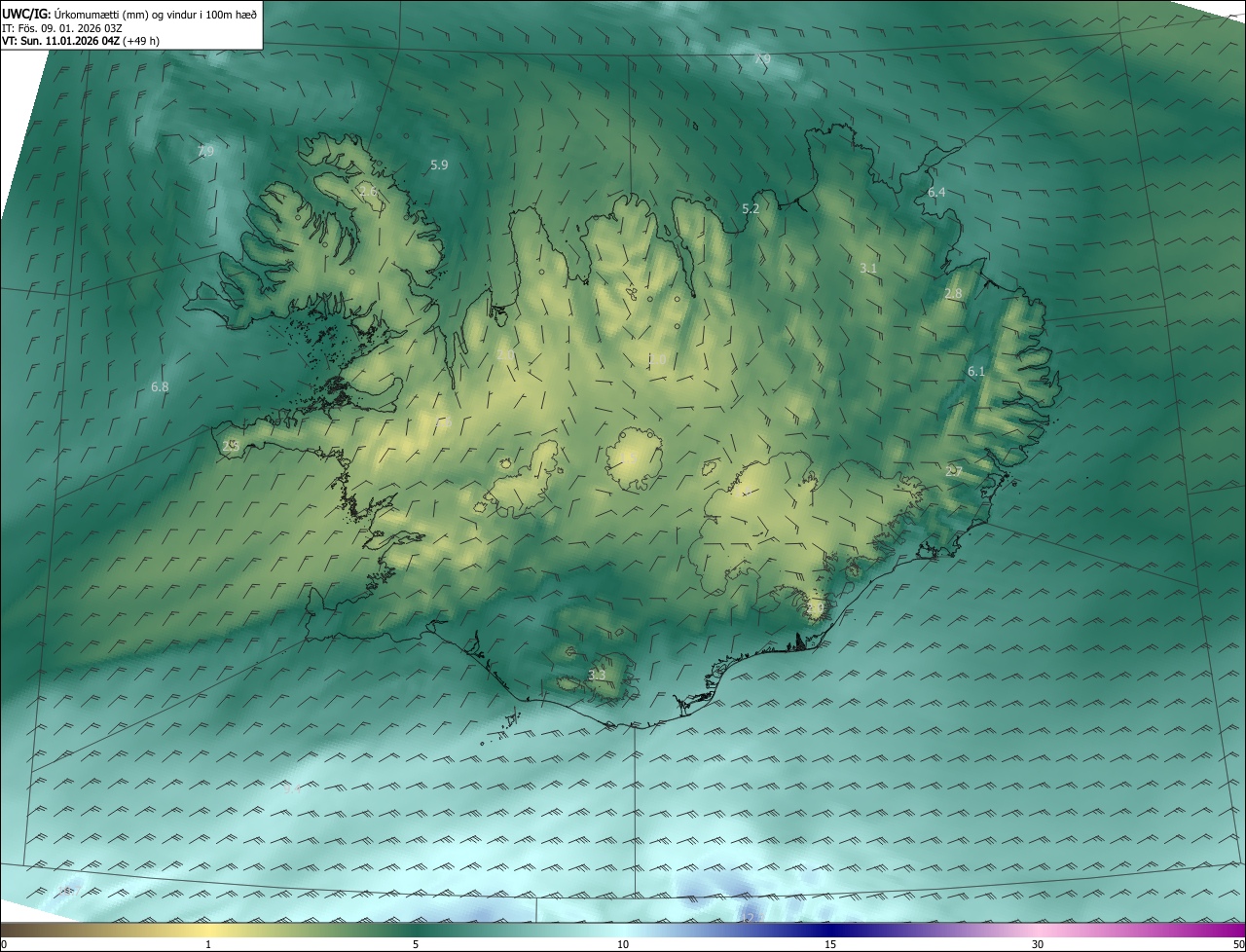Click the 'IT: Fös. 09. 01. 2026 03Z' line
The image size is (1246, 952).
tap(61, 28)
